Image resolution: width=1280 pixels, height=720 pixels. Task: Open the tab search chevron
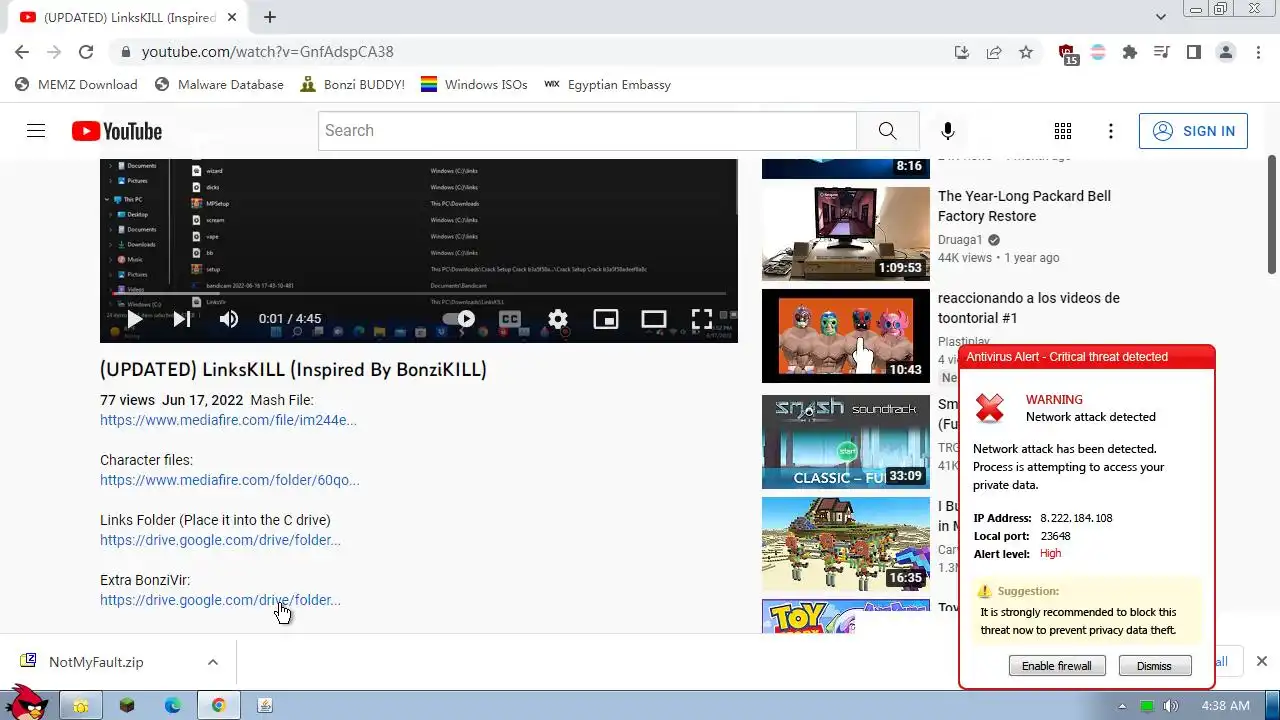1161,17
